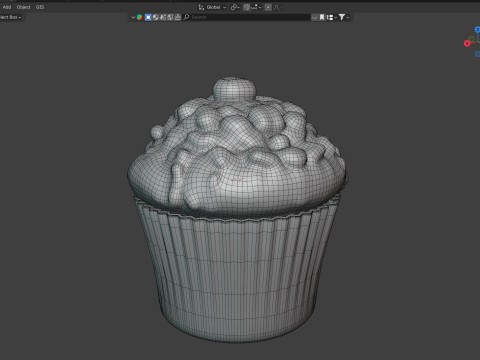Viewport: 480px width, 360px height.
Task: Click the last filter icon before the magnifier
Action: coord(178,17)
